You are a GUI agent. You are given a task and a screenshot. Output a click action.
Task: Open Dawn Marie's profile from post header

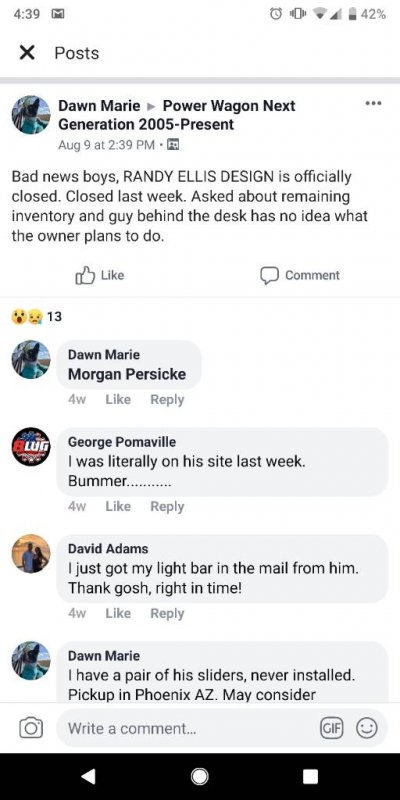pyautogui.click(x=99, y=106)
